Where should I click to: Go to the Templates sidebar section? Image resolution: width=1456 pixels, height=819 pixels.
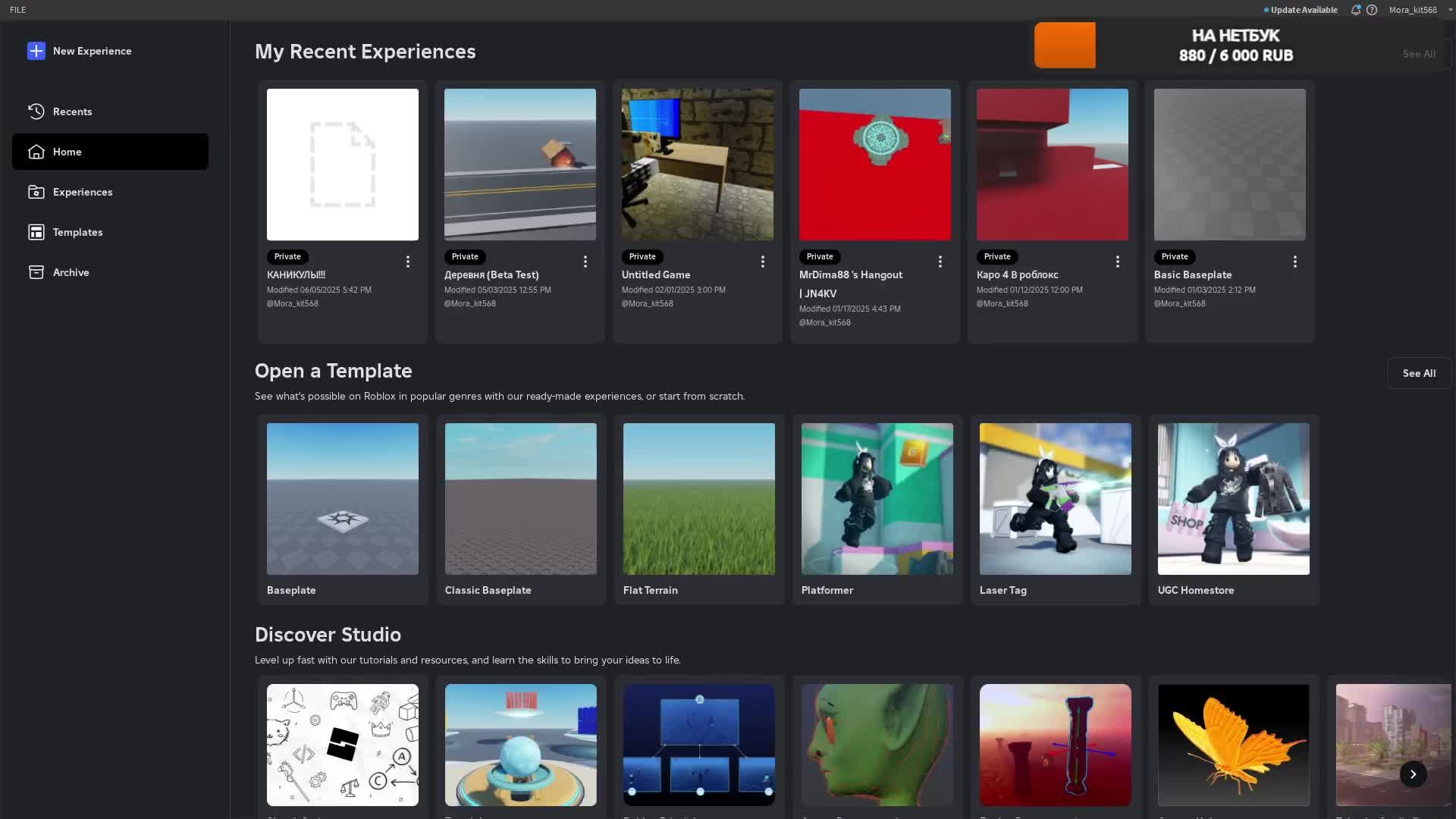(110, 232)
